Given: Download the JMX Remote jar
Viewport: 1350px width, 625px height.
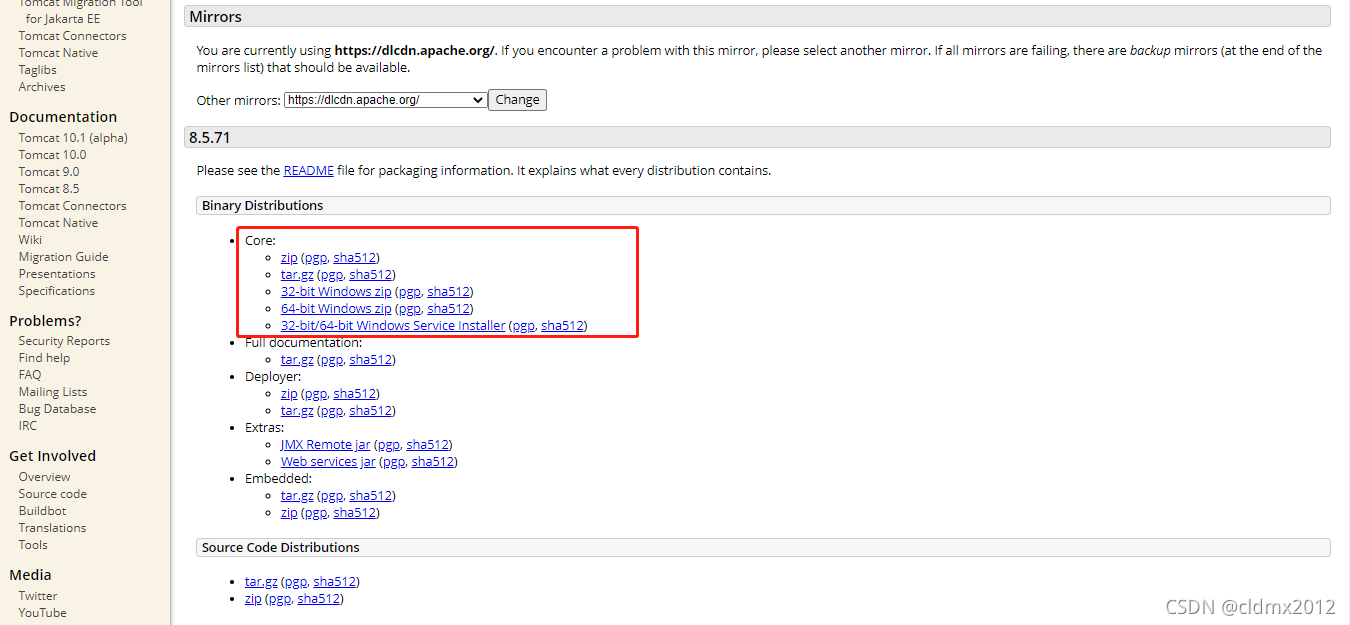Looking at the screenshot, I should click(x=325, y=445).
